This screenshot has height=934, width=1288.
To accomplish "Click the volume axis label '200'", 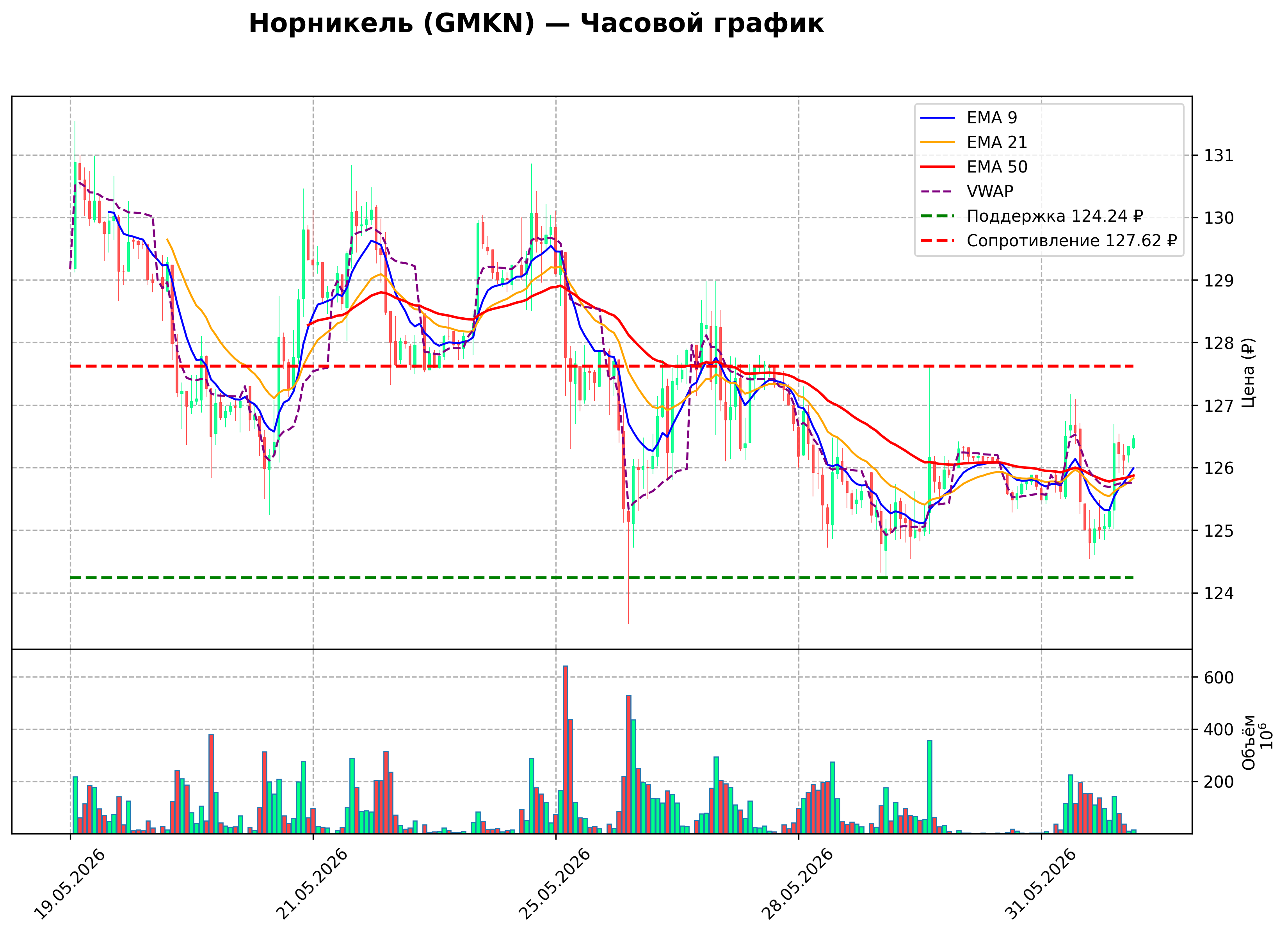I will [1219, 783].
